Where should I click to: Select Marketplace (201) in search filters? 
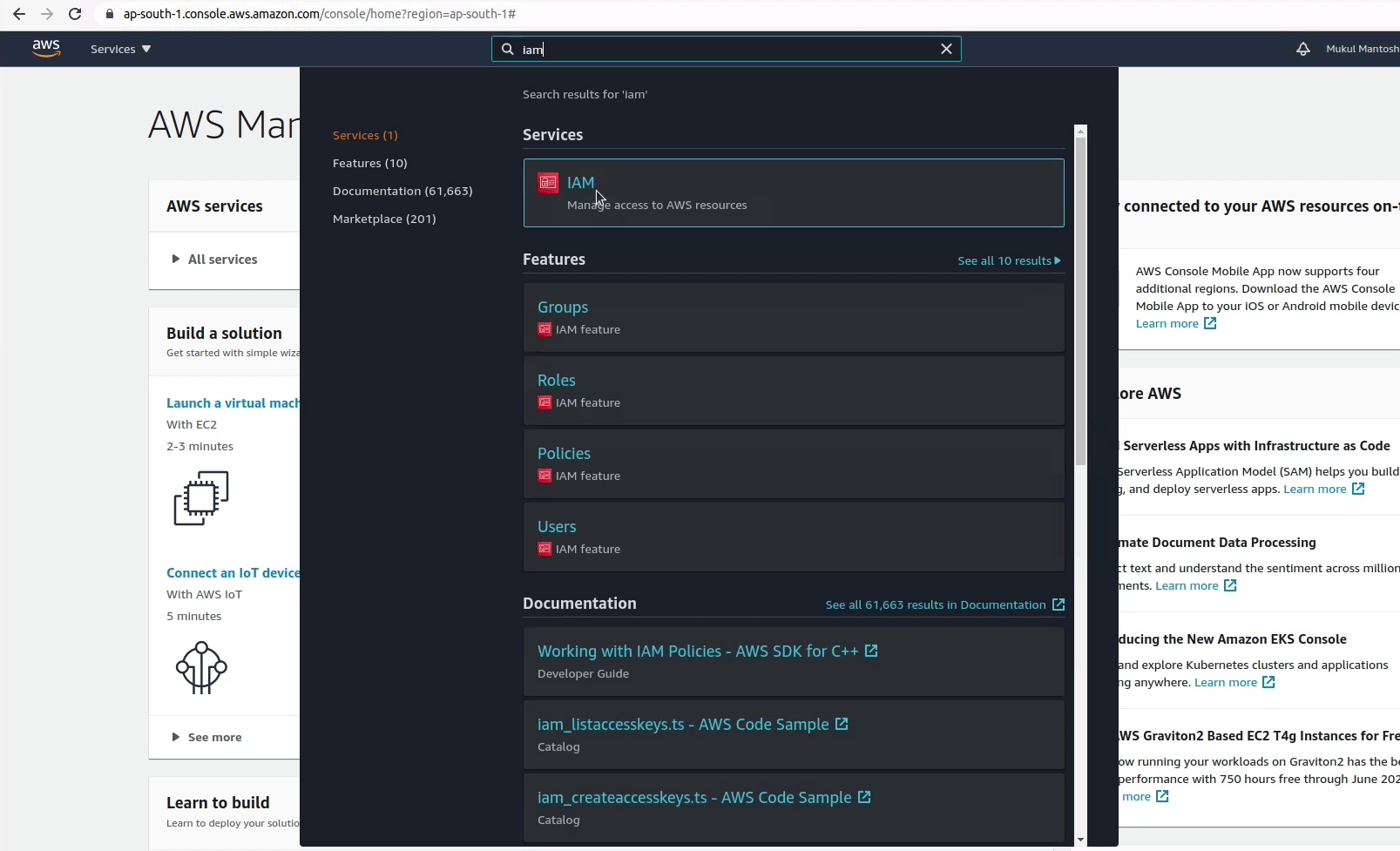pos(384,219)
